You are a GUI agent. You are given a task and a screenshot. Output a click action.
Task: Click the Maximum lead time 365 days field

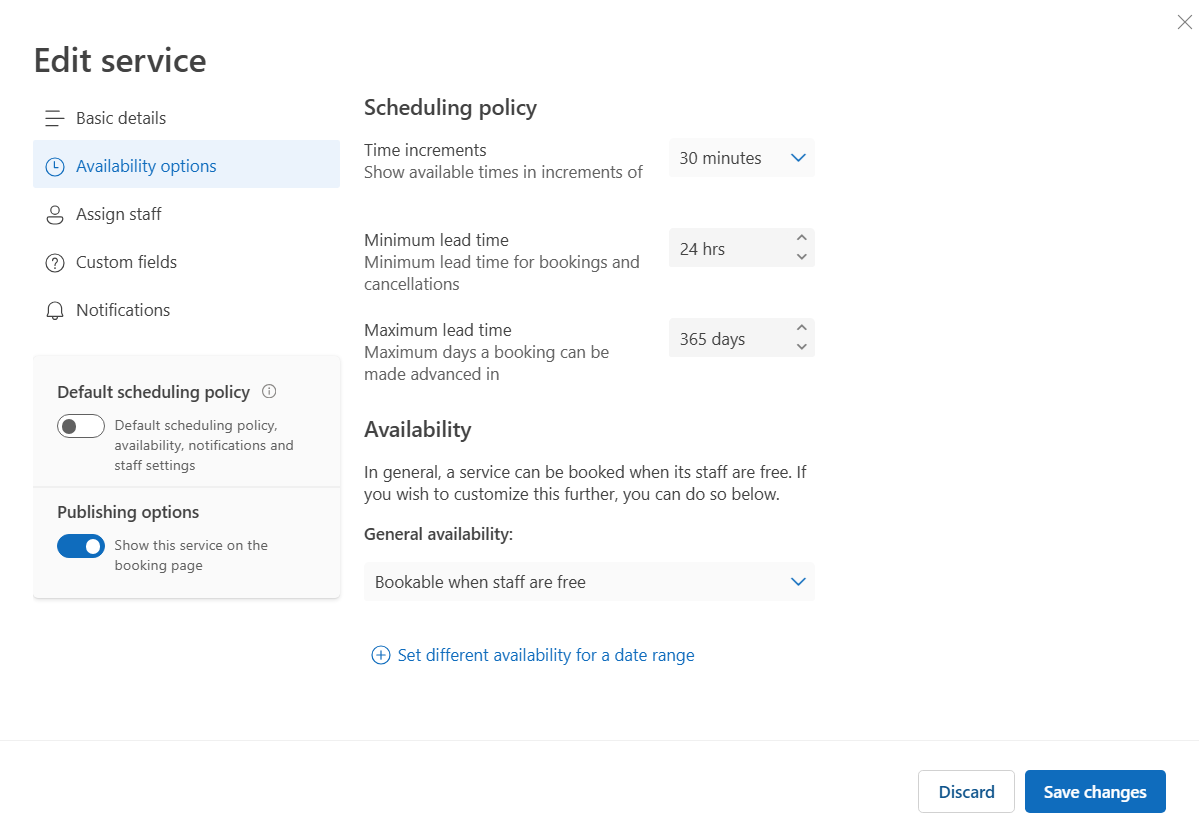[x=729, y=339]
